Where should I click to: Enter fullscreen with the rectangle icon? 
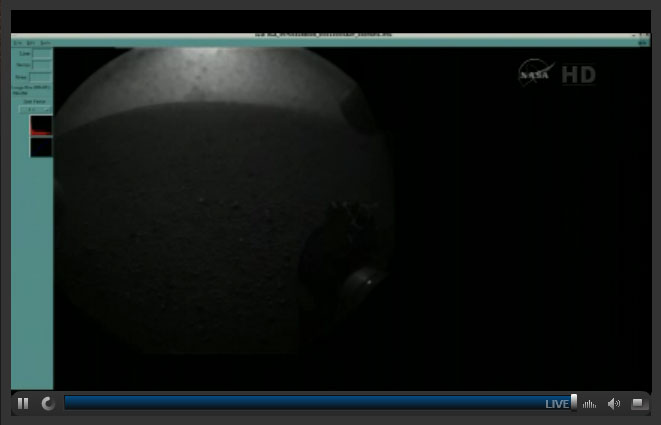coord(638,403)
